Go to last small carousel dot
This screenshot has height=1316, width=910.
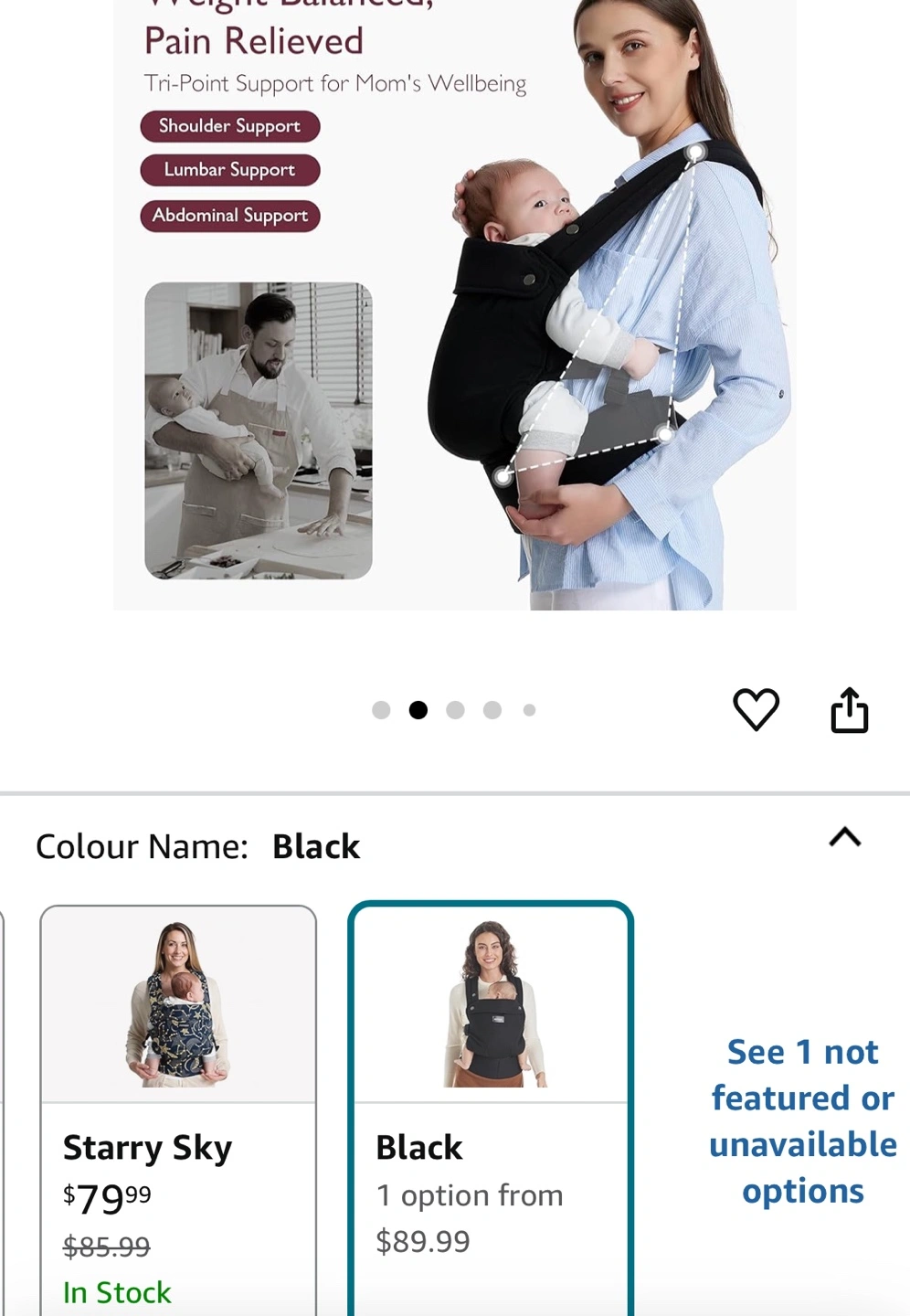pyautogui.click(x=529, y=710)
